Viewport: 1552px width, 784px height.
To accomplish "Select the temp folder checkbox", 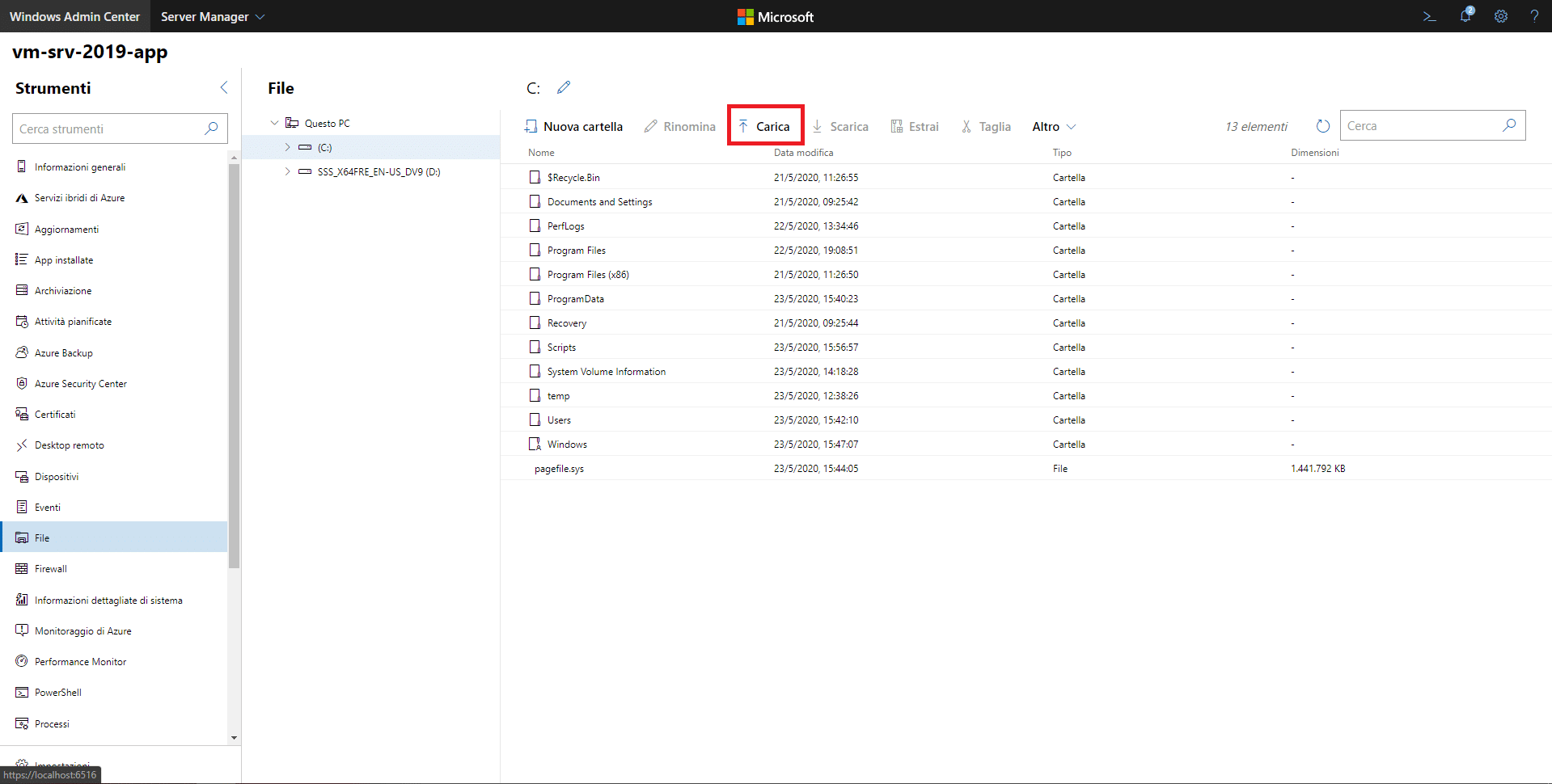I will pyautogui.click(x=535, y=395).
